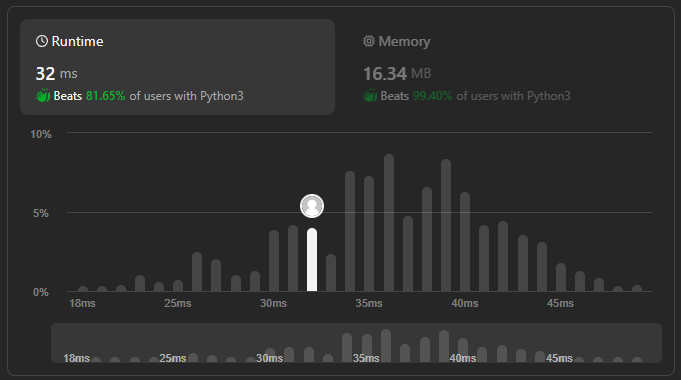Click the 81.65% runtime percentile text
Image resolution: width=681 pixels, height=380 pixels.
point(106,96)
